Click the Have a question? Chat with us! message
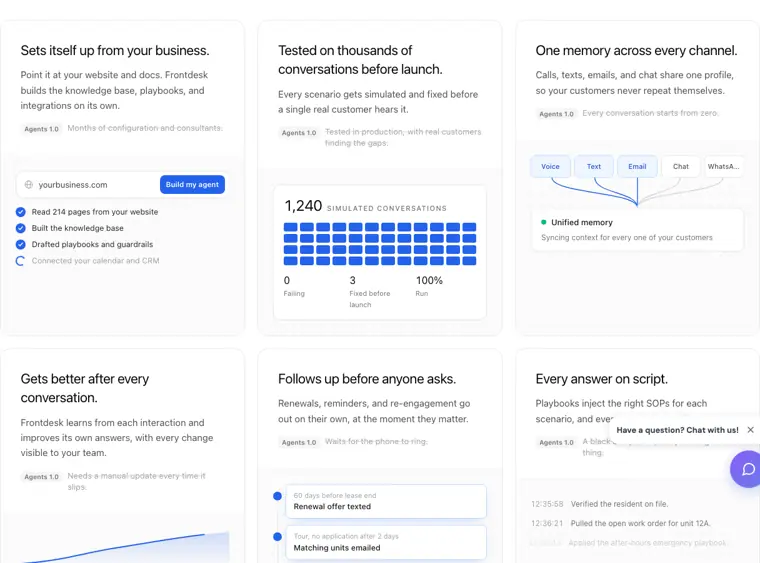 (677, 430)
